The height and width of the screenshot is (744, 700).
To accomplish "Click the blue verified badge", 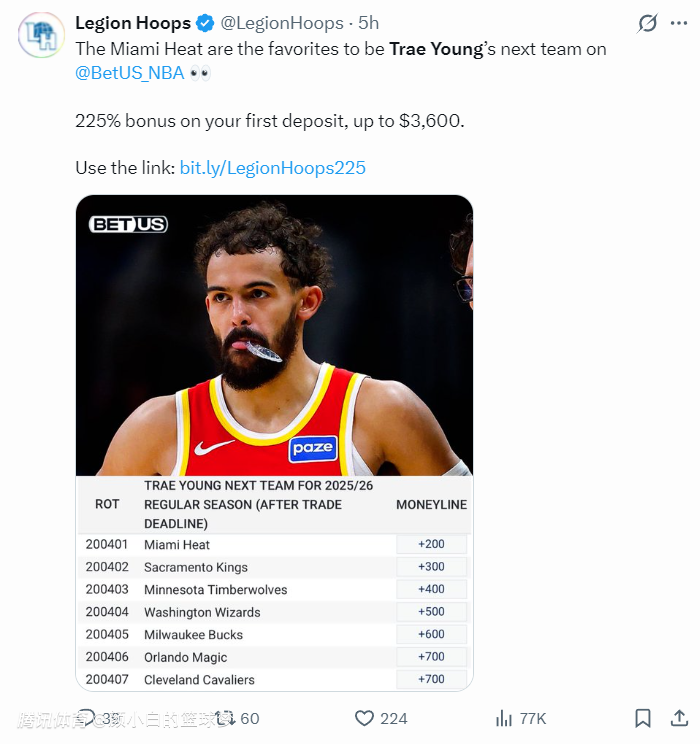I will [x=204, y=23].
